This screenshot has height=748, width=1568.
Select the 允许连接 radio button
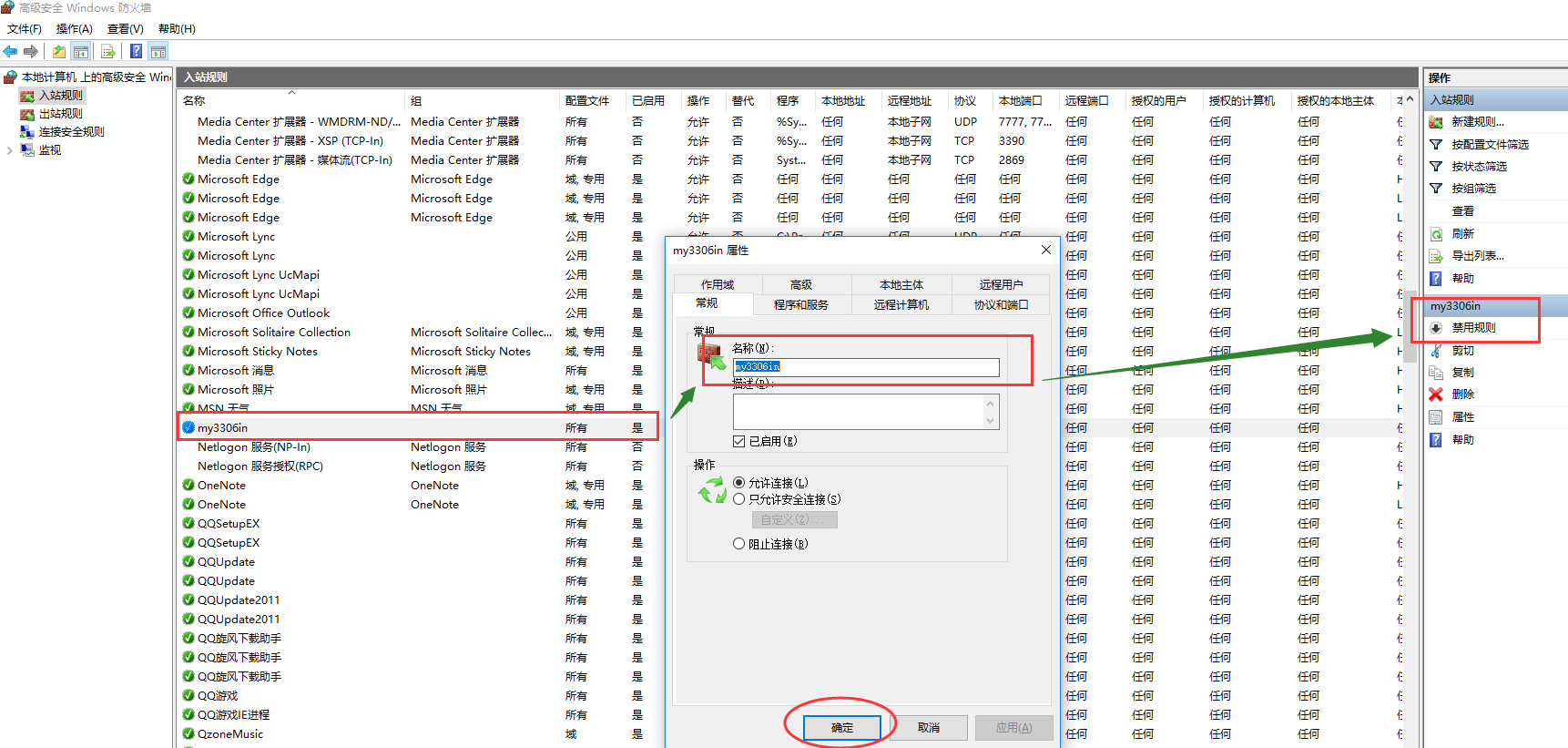739,482
